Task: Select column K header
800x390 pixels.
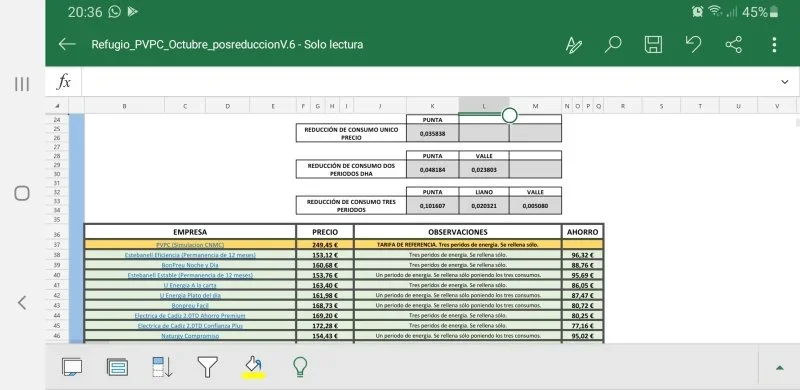Action: [x=432, y=106]
